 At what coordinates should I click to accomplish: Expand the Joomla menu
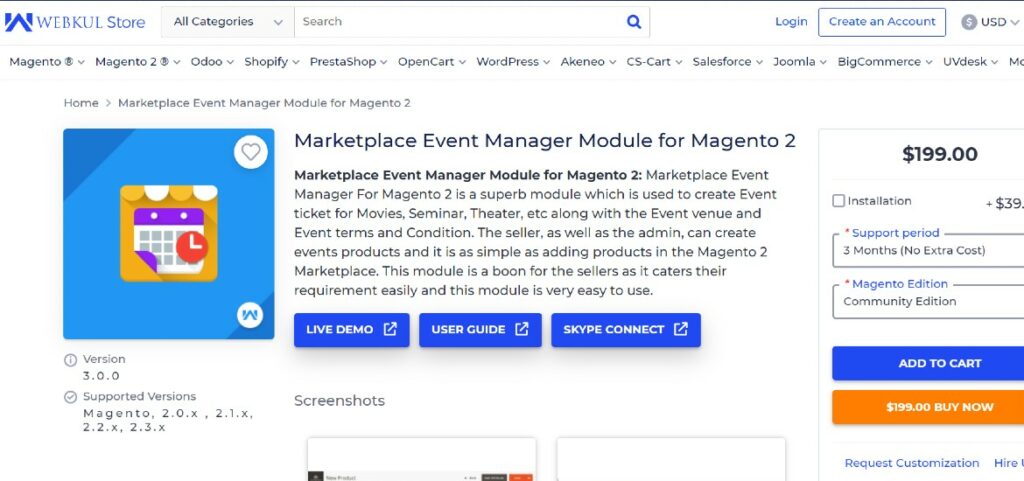(x=800, y=62)
